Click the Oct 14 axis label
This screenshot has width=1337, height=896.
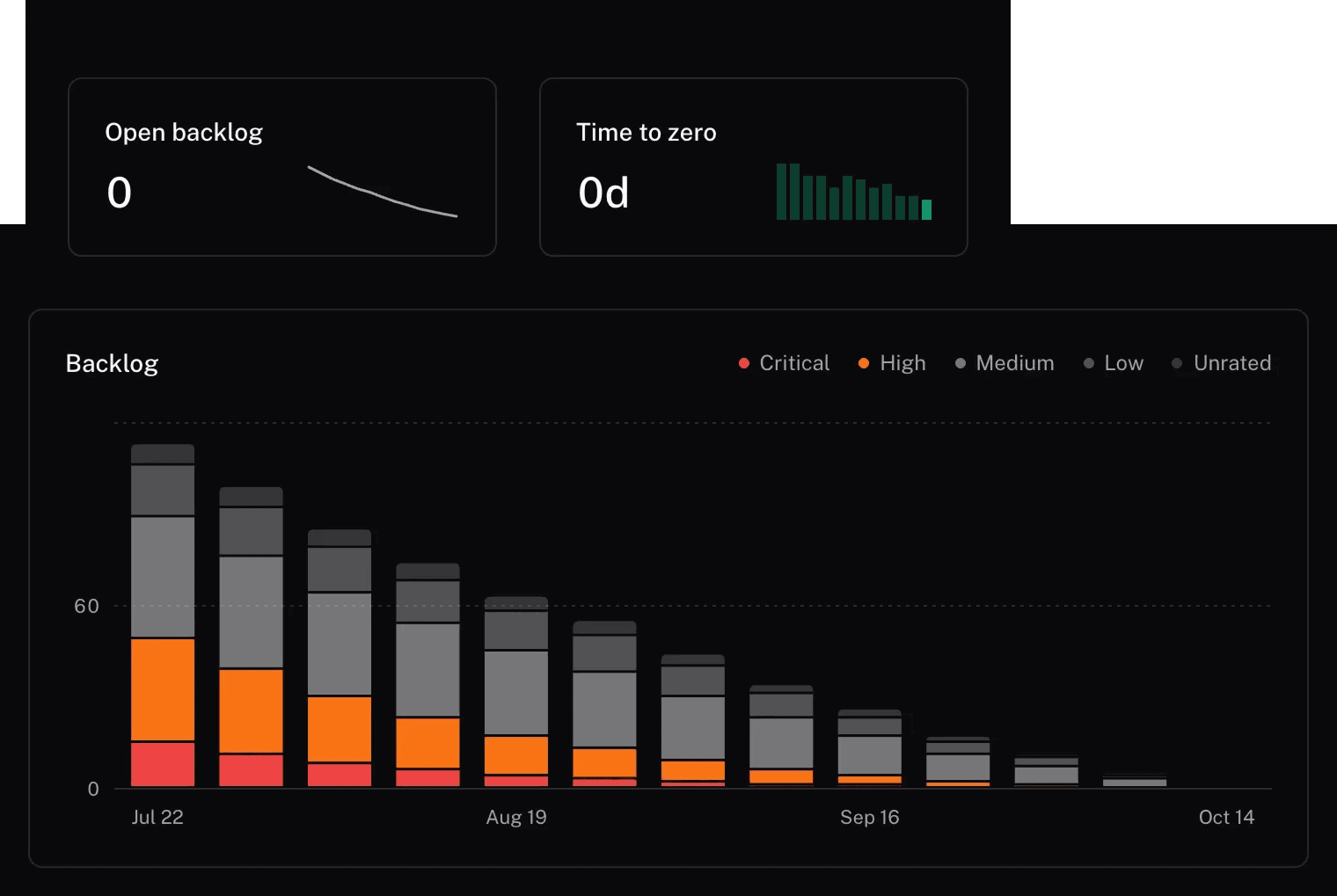[1226, 817]
